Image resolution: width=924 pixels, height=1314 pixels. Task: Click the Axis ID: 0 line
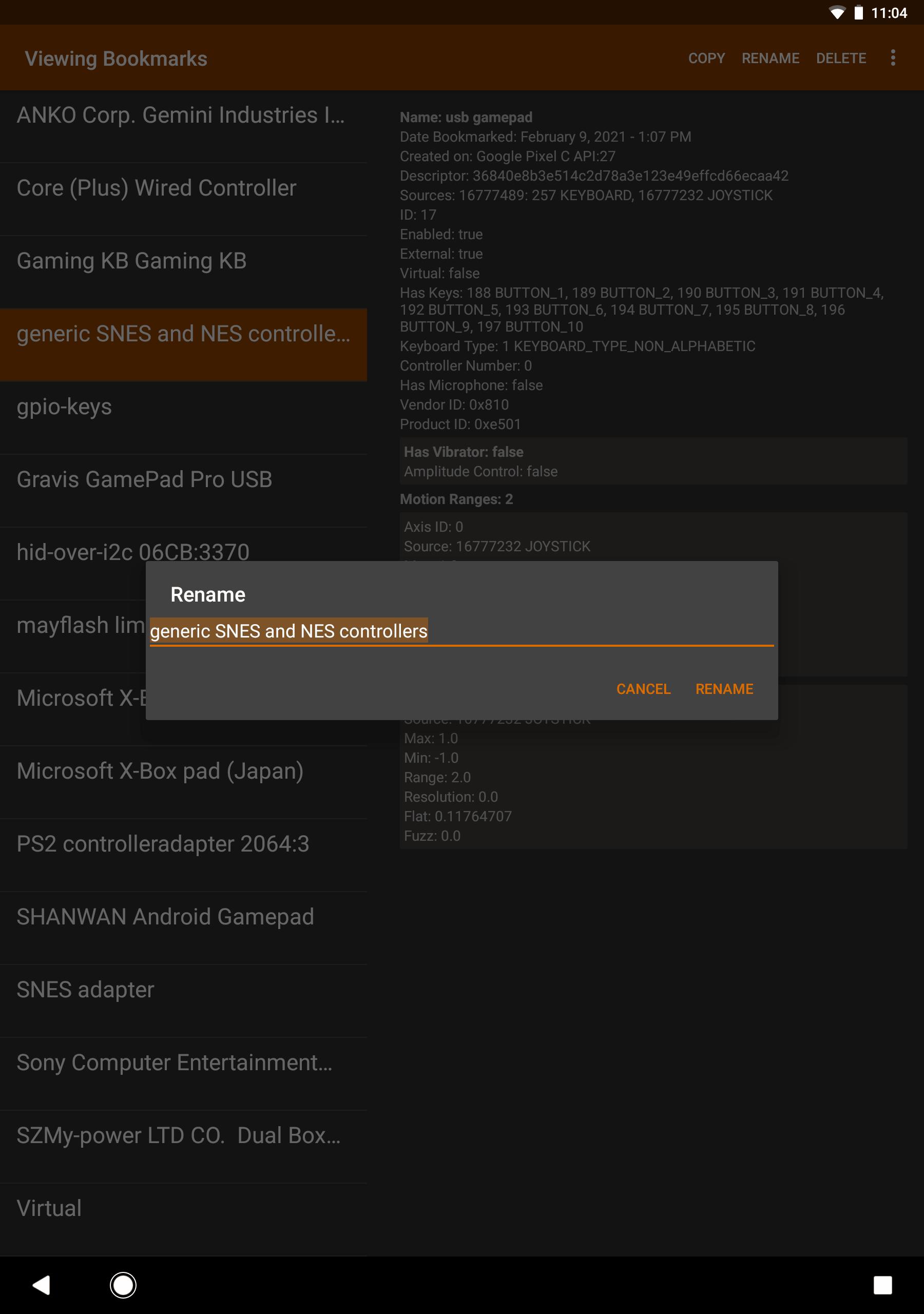(x=433, y=527)
